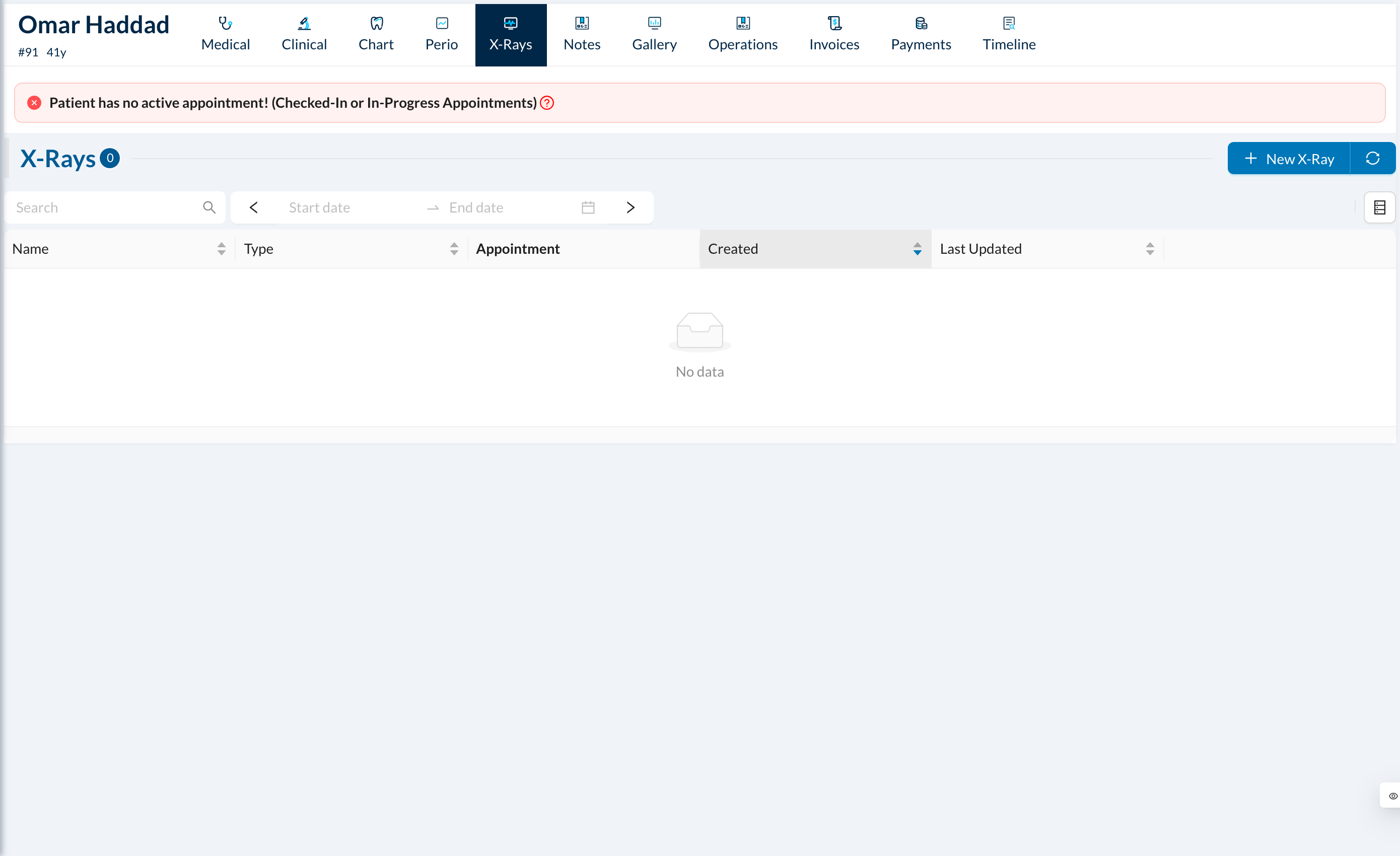
Task: Open the Clinical tab
Action: tap(304, 35)
